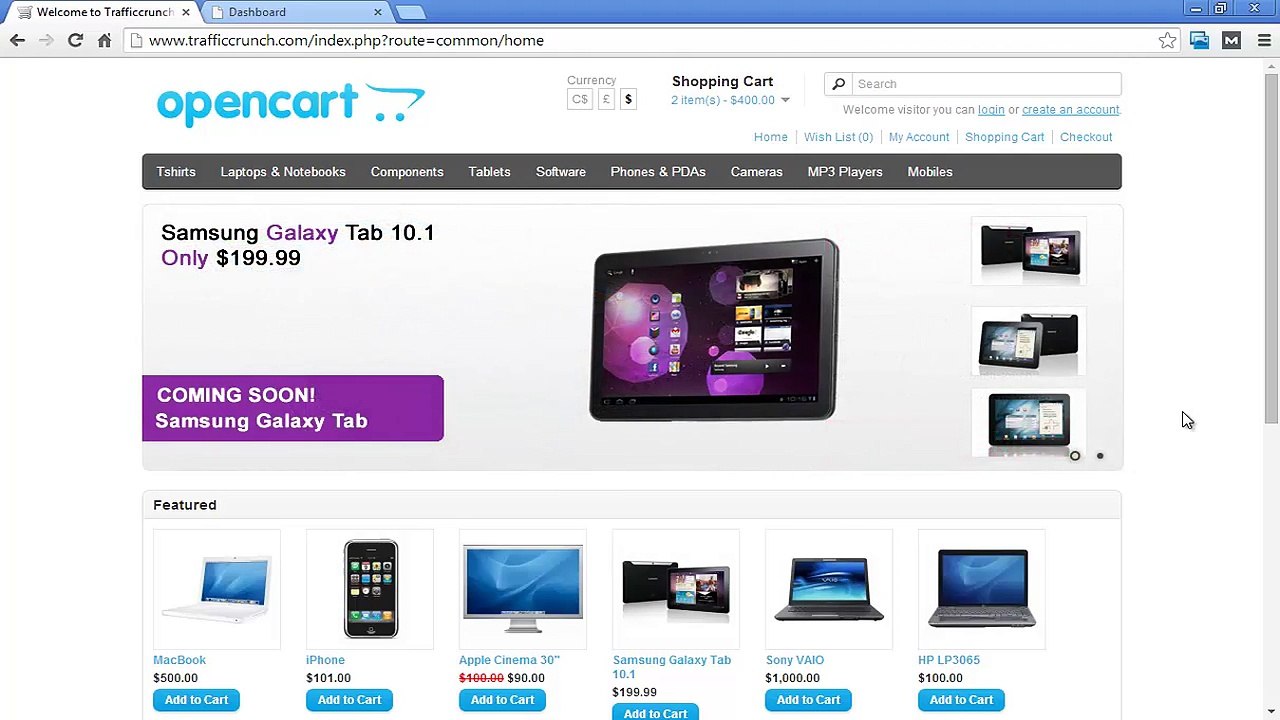Viewport: 1280px width, 720px height.
Task: Add Sony VAIO to cart
Action: point(808,700)
